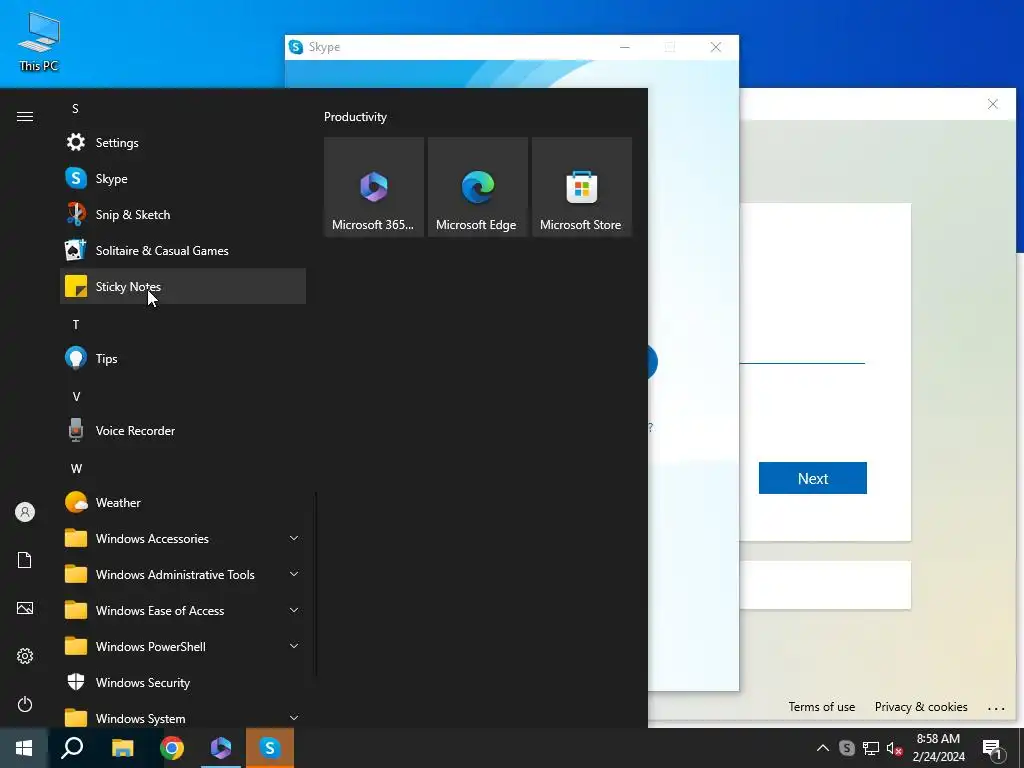Jump to letter T section header
1024x768 pixels.
(76, 325)
